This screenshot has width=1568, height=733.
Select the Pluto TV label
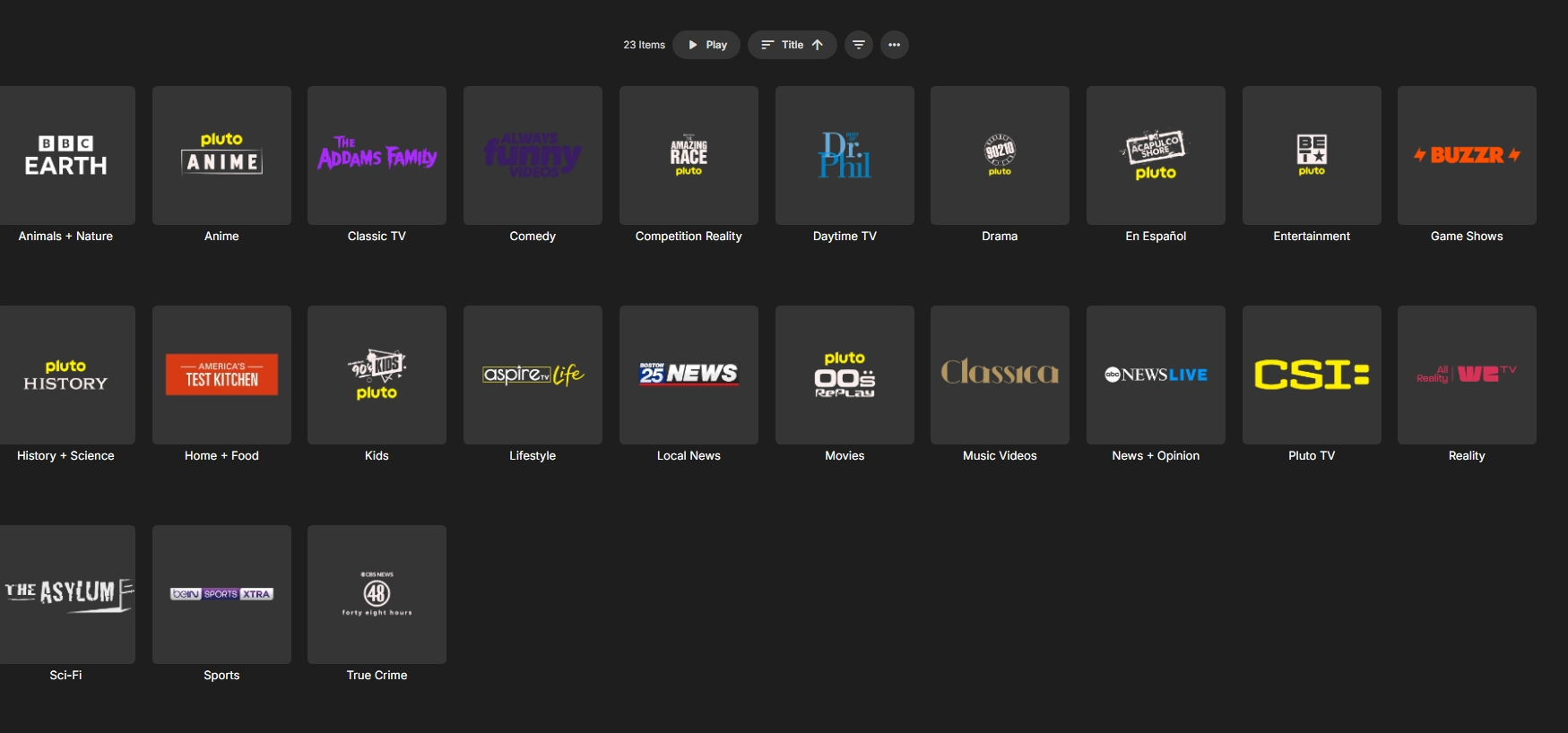click(1312, 456)
